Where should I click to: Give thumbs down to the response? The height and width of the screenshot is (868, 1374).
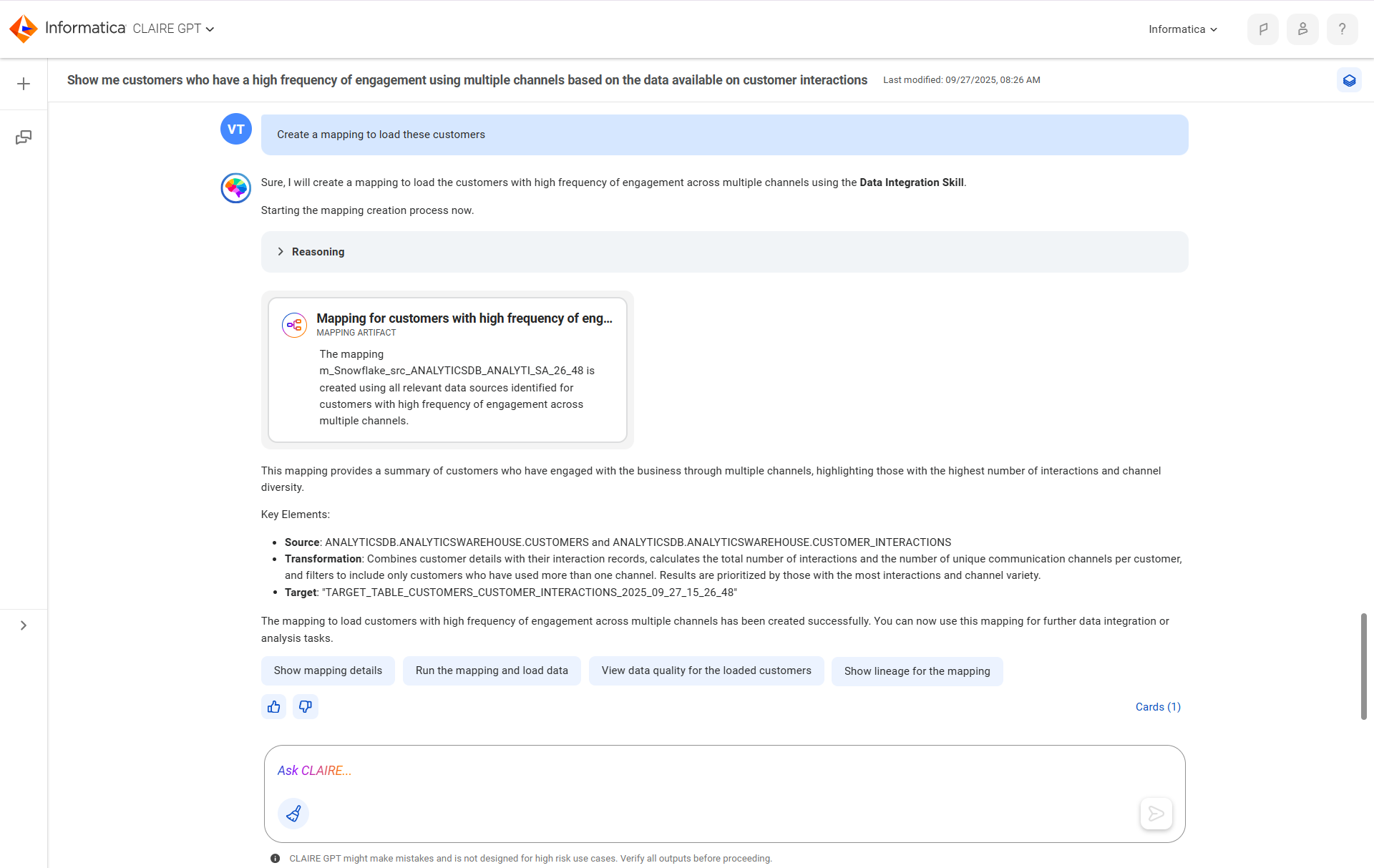click(x=306, y=707)
